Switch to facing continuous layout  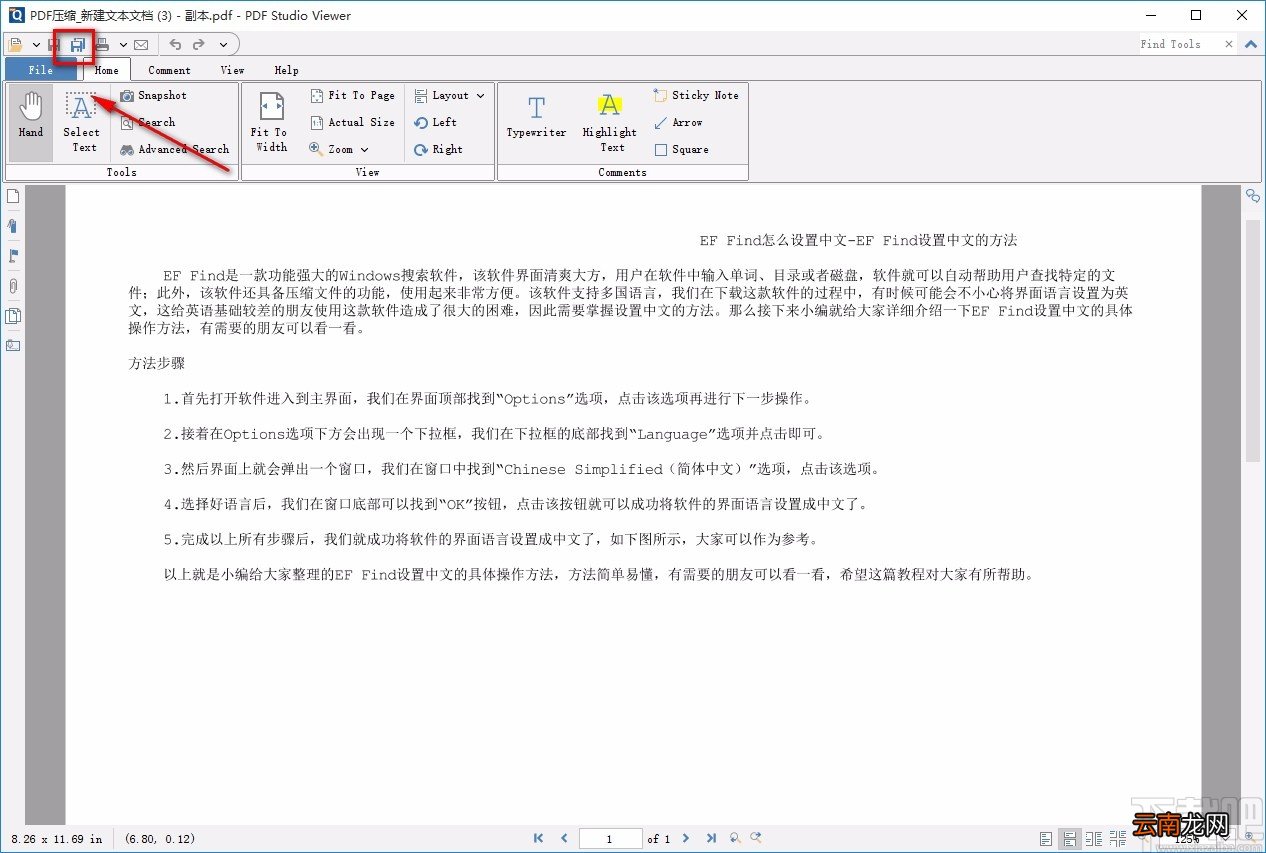[1118, 838]
